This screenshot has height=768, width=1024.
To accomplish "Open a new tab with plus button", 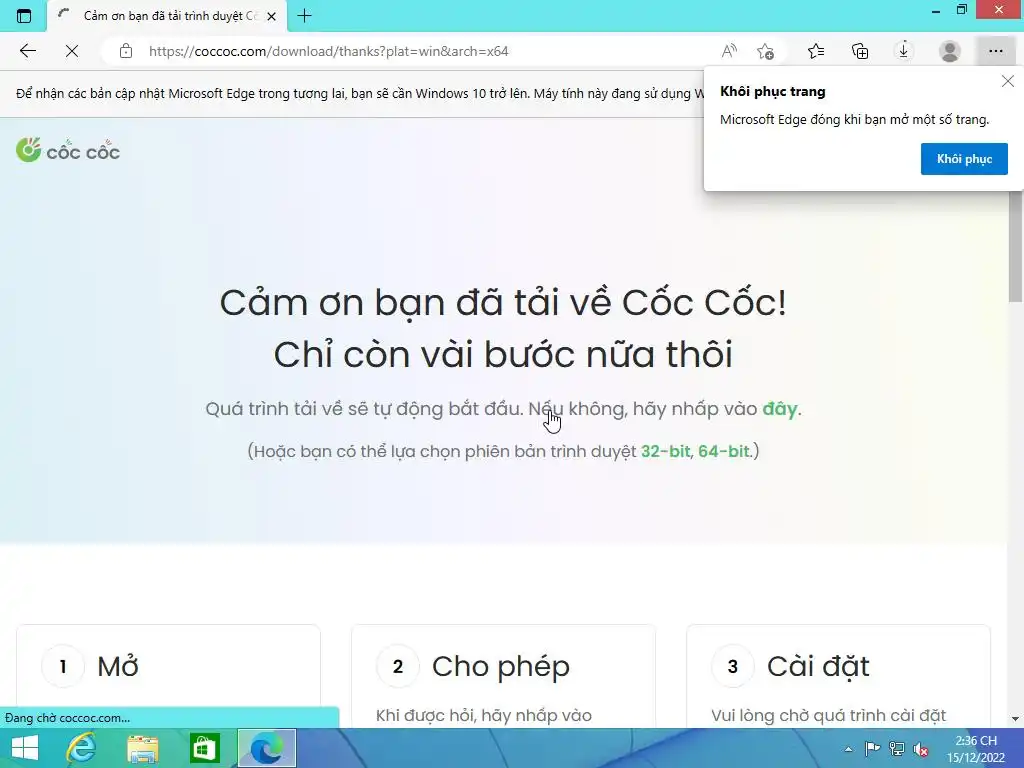I will tap(304, 16).
